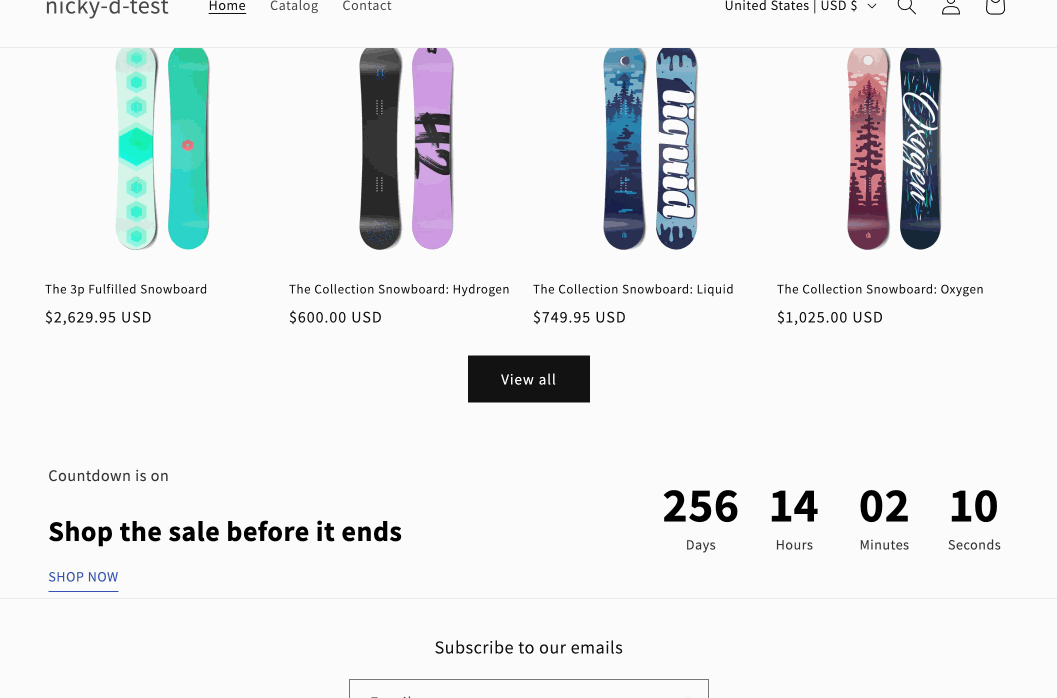Click the Shop the sale before it ends heading
This screenshot has width=1057, height=698.
(x=225, y=531)
